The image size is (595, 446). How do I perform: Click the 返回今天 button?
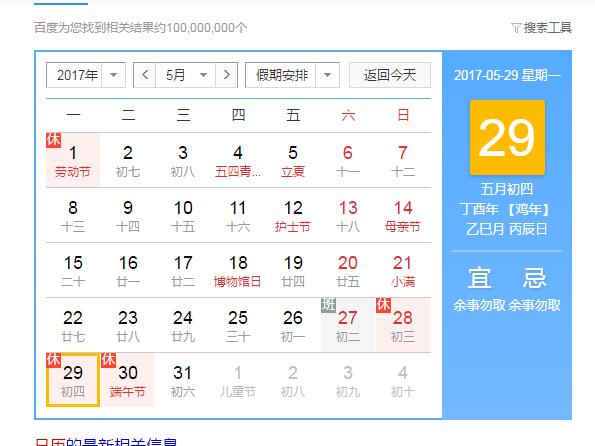390,75
